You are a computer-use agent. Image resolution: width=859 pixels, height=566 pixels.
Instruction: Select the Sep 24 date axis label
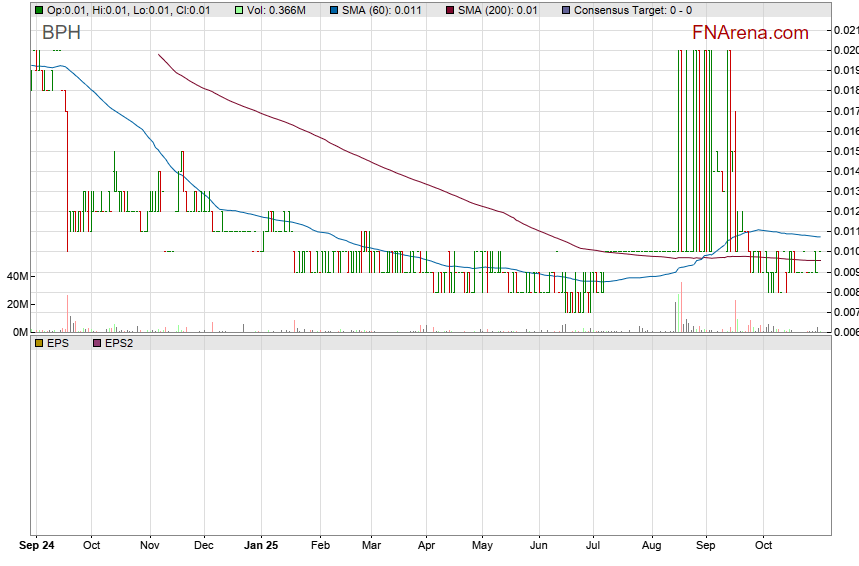click(38, 546)
